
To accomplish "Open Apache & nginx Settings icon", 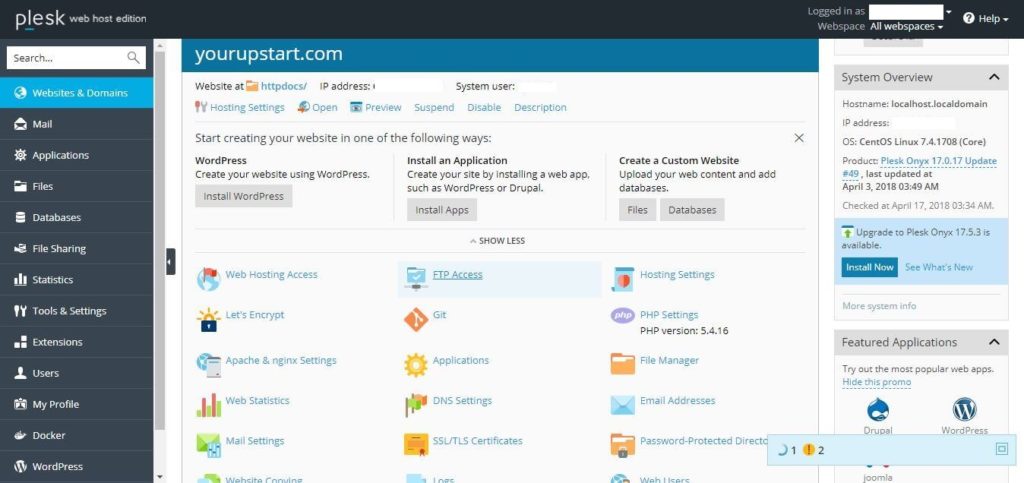I will click(208, 365).
